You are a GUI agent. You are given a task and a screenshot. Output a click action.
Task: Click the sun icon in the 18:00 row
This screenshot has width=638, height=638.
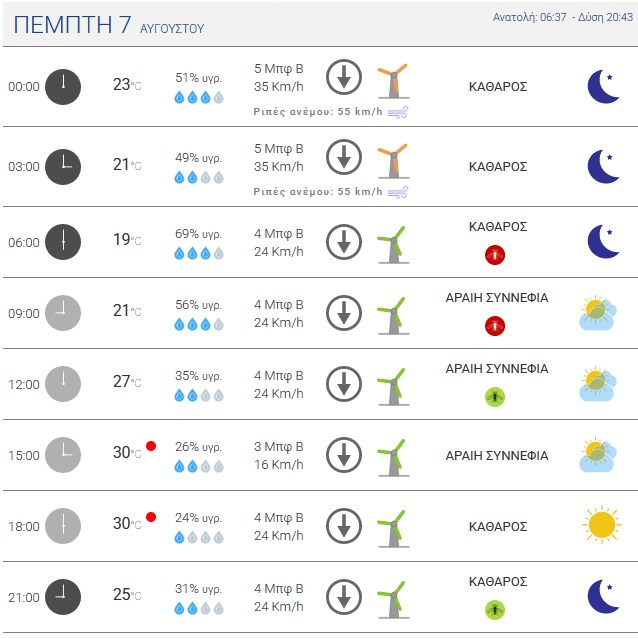(602, 525)
